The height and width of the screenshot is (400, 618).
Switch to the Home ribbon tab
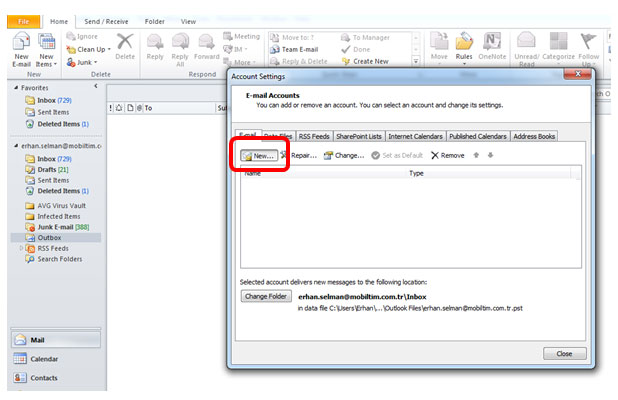point(59,22)
